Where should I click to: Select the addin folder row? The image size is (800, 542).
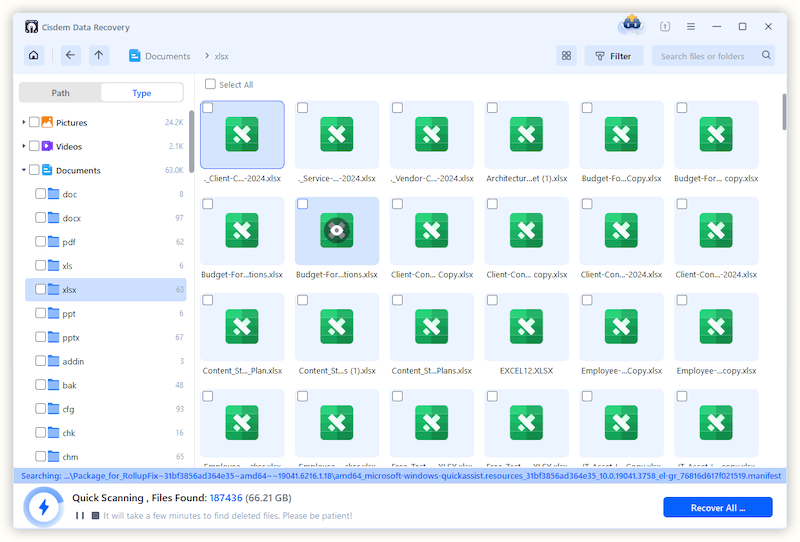pyautogui.click(x=106, y=361)
